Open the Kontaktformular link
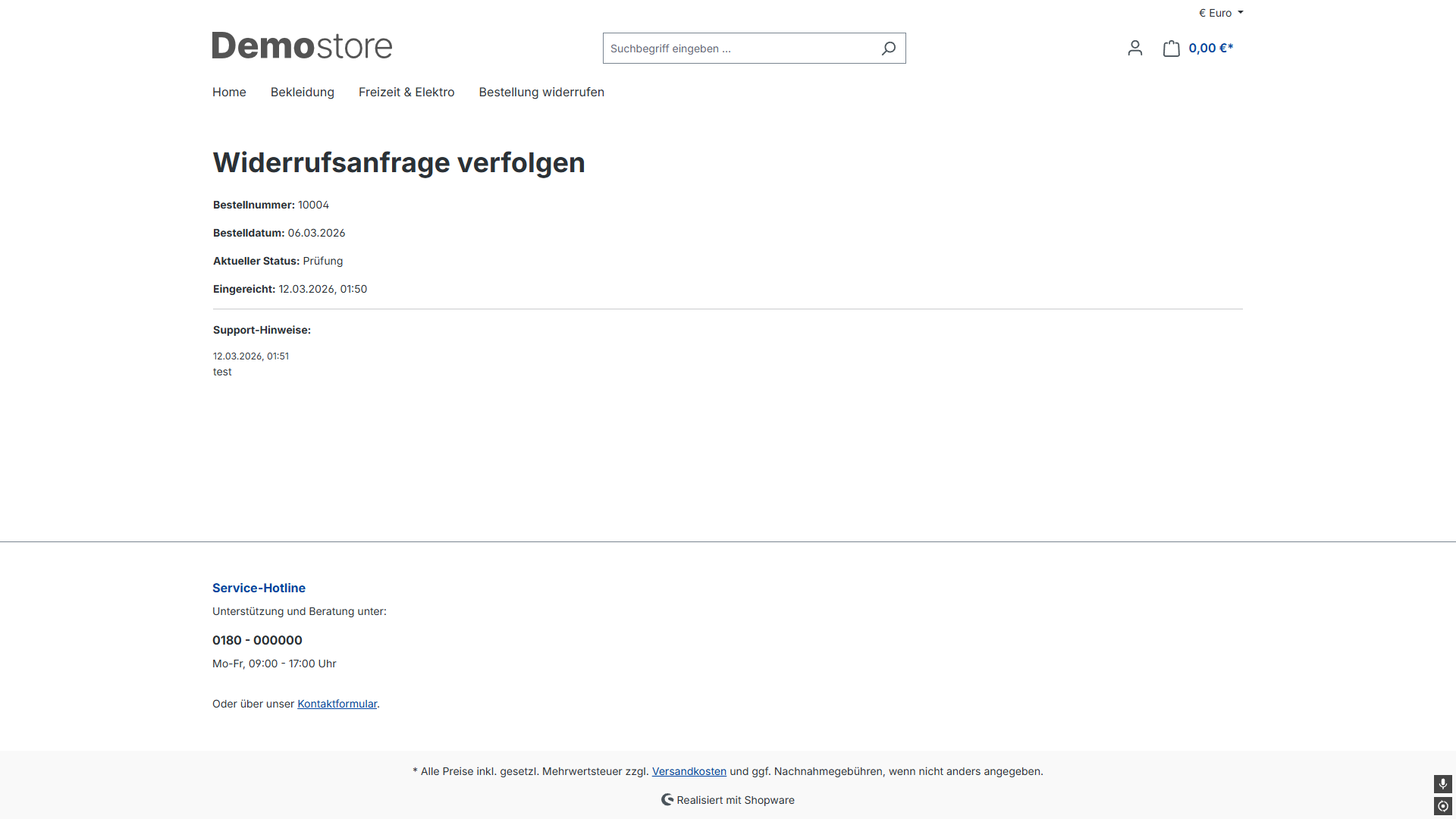This screenshot has height=819, width=1456. [x=337, y=704]
